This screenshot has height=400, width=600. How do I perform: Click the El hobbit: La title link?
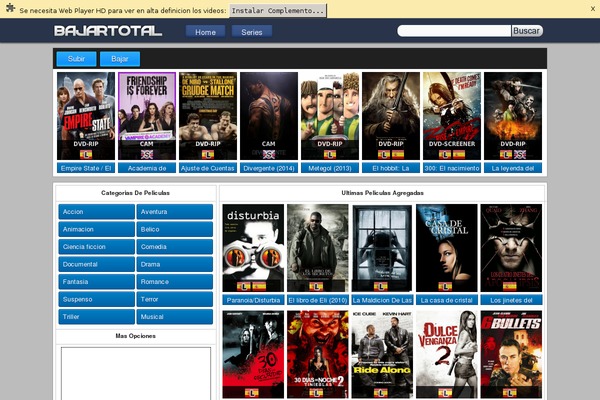point(391,168)
